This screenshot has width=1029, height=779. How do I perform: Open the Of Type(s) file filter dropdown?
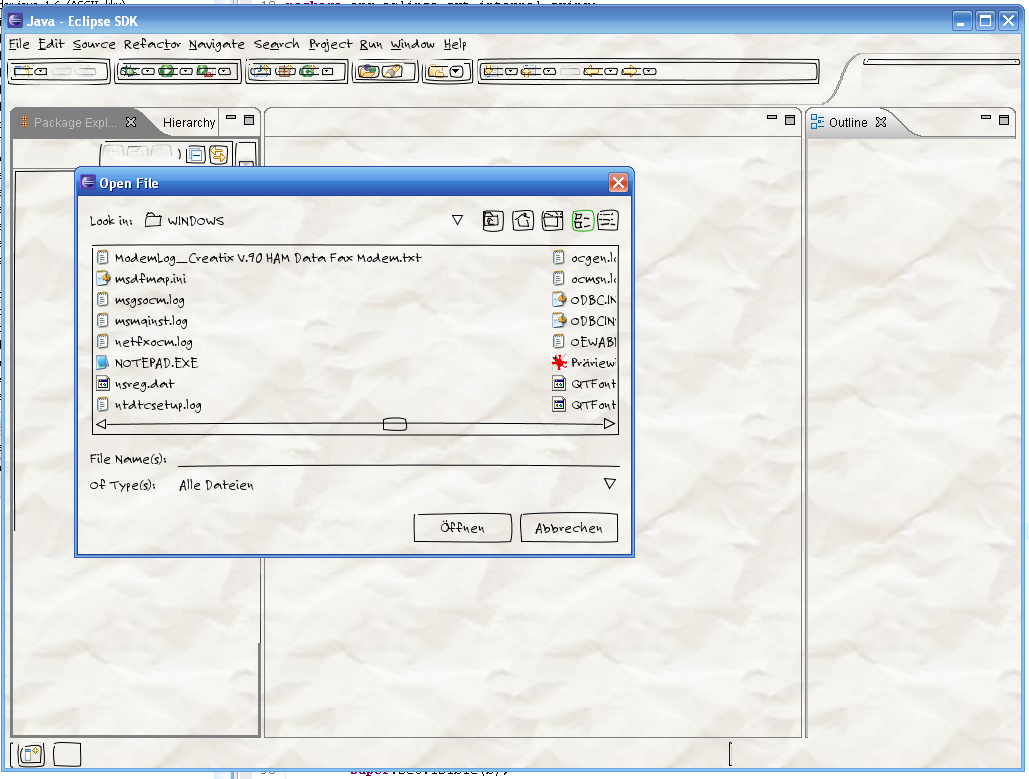tap(610, 484)
